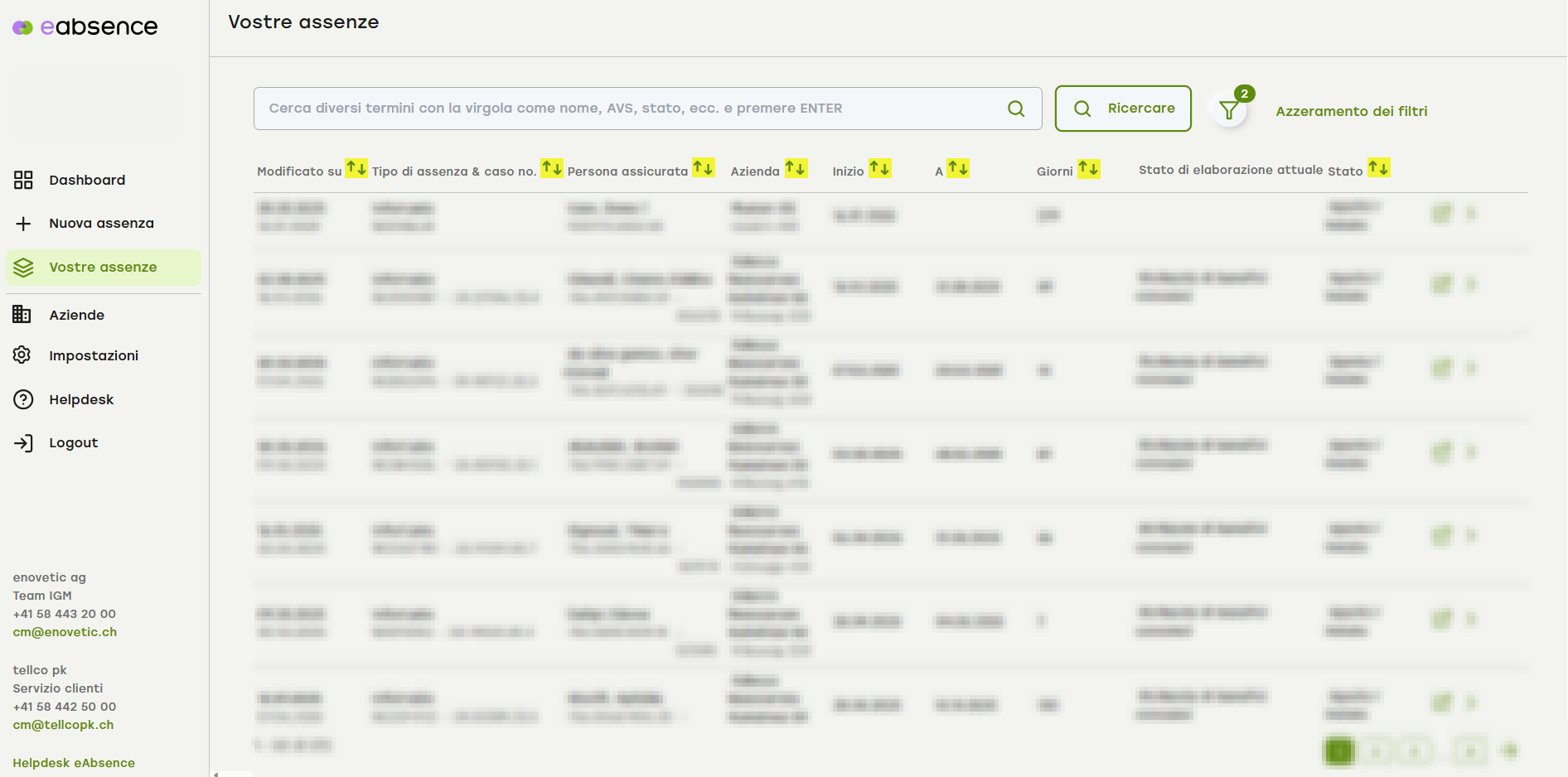Sort table by Azienda column
The height and width of the screenshot is (777, 1568).
click(x=796, y=169)
